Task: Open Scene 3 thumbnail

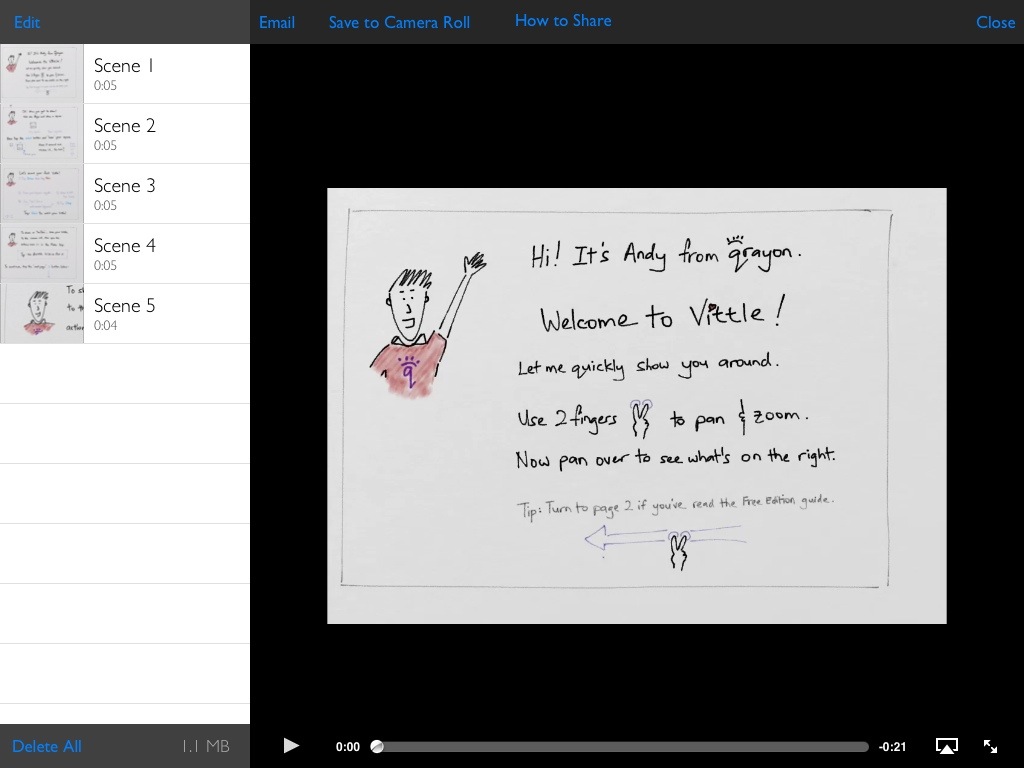Action: pyautogui.click(x=42, y=194)
